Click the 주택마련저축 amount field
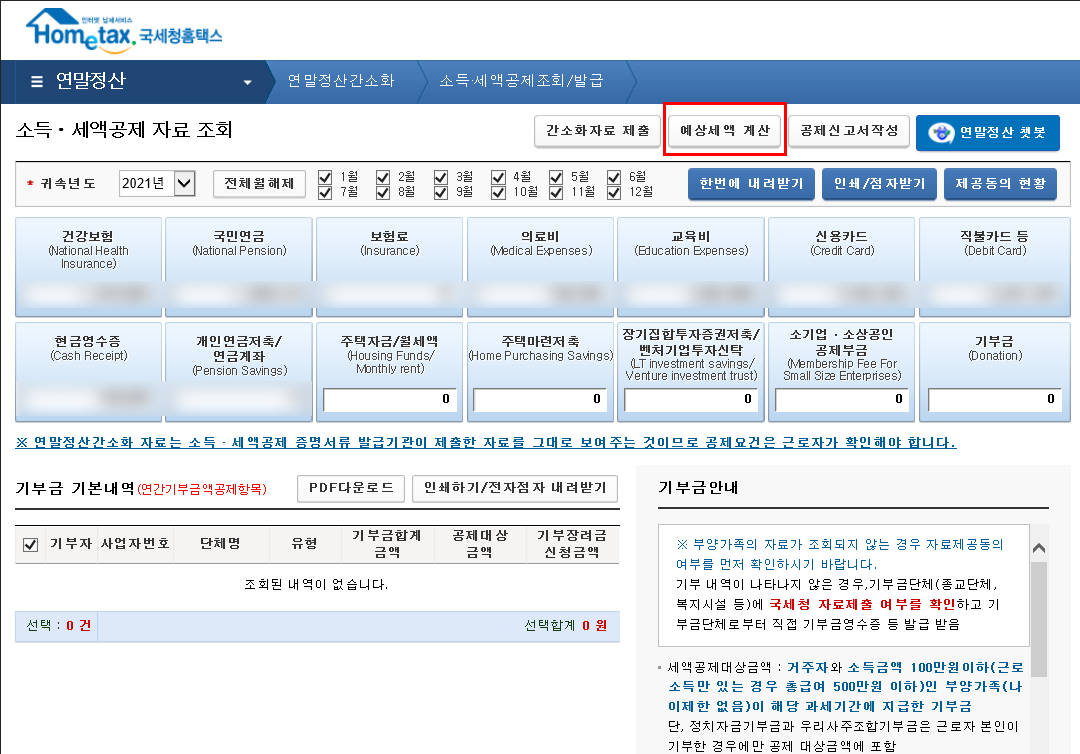 click(540, 399)
